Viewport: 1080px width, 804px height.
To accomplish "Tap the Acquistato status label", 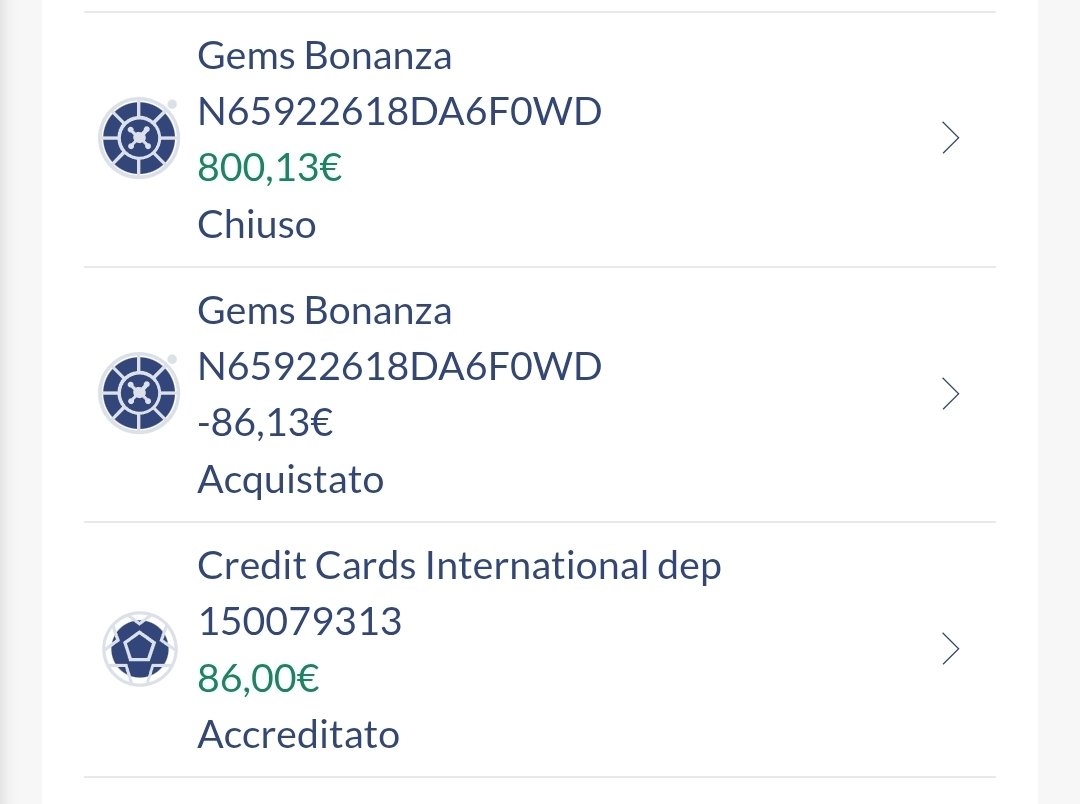I will coord(291,480).
